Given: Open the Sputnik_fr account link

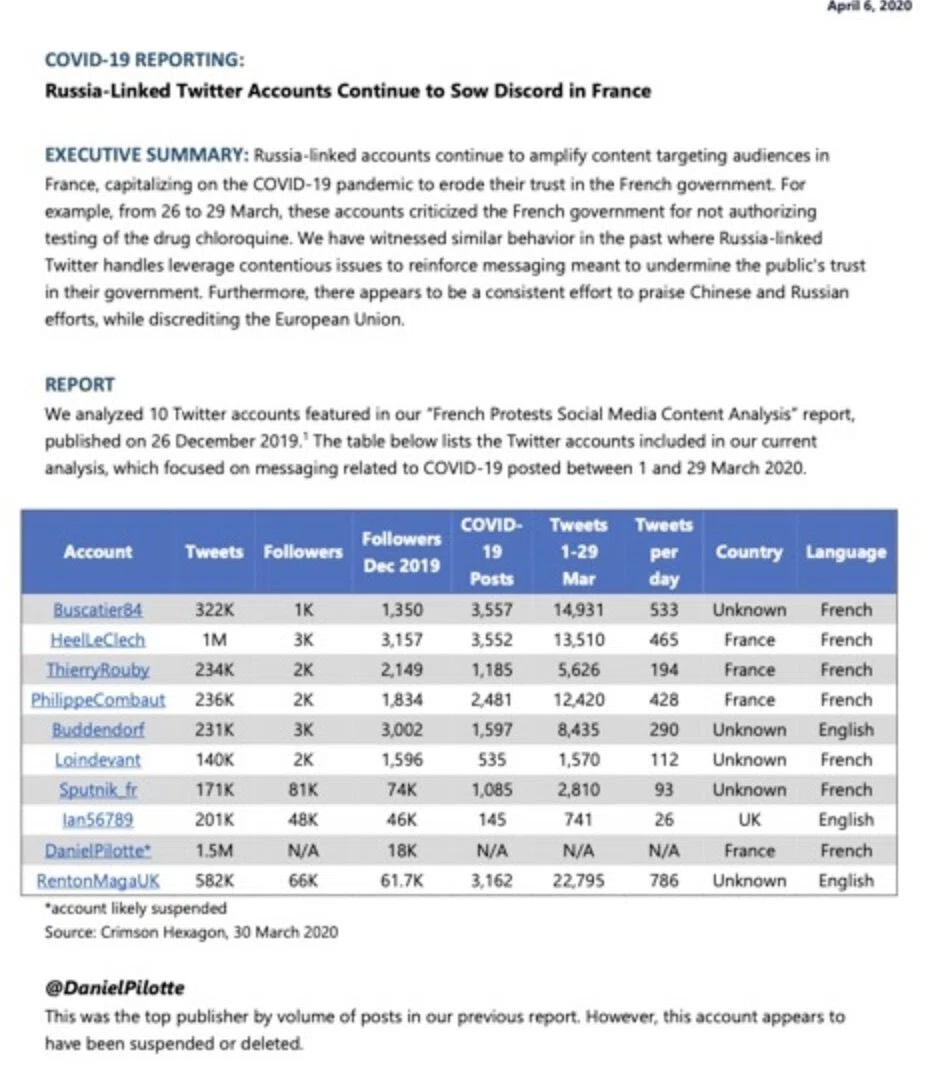Looking at the screenshot, I should pos(98,790).
